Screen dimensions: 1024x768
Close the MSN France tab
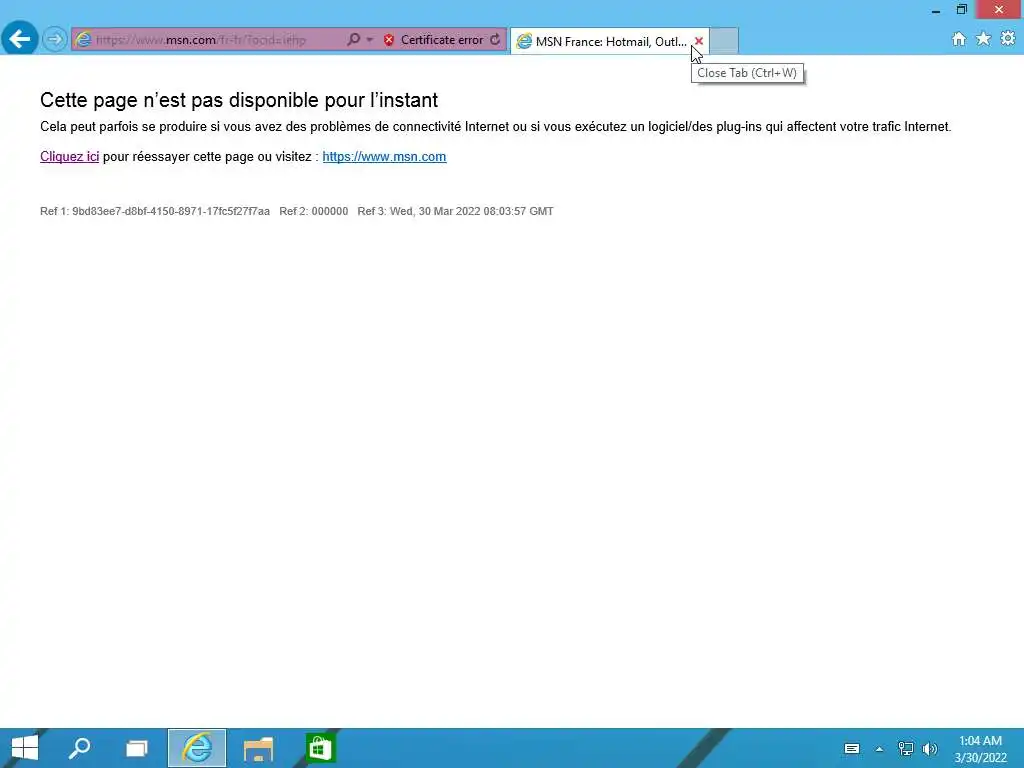coord(699,41)
